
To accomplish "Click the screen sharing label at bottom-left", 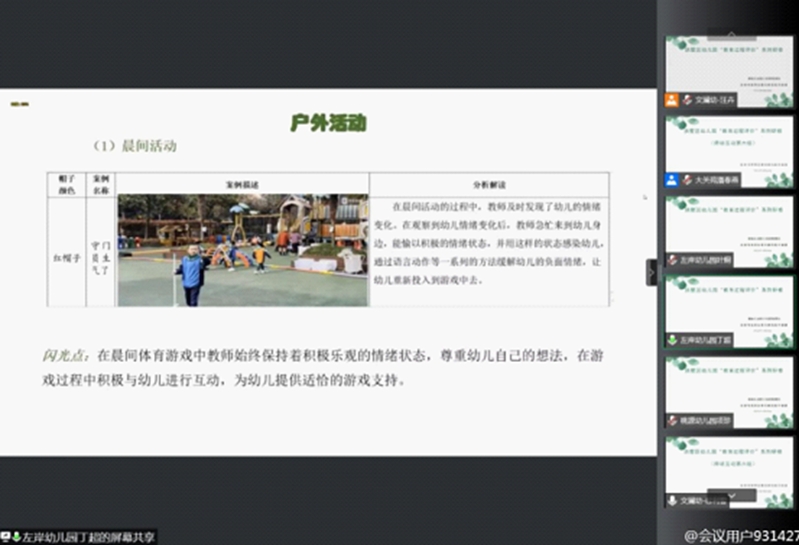I will 85,537.
